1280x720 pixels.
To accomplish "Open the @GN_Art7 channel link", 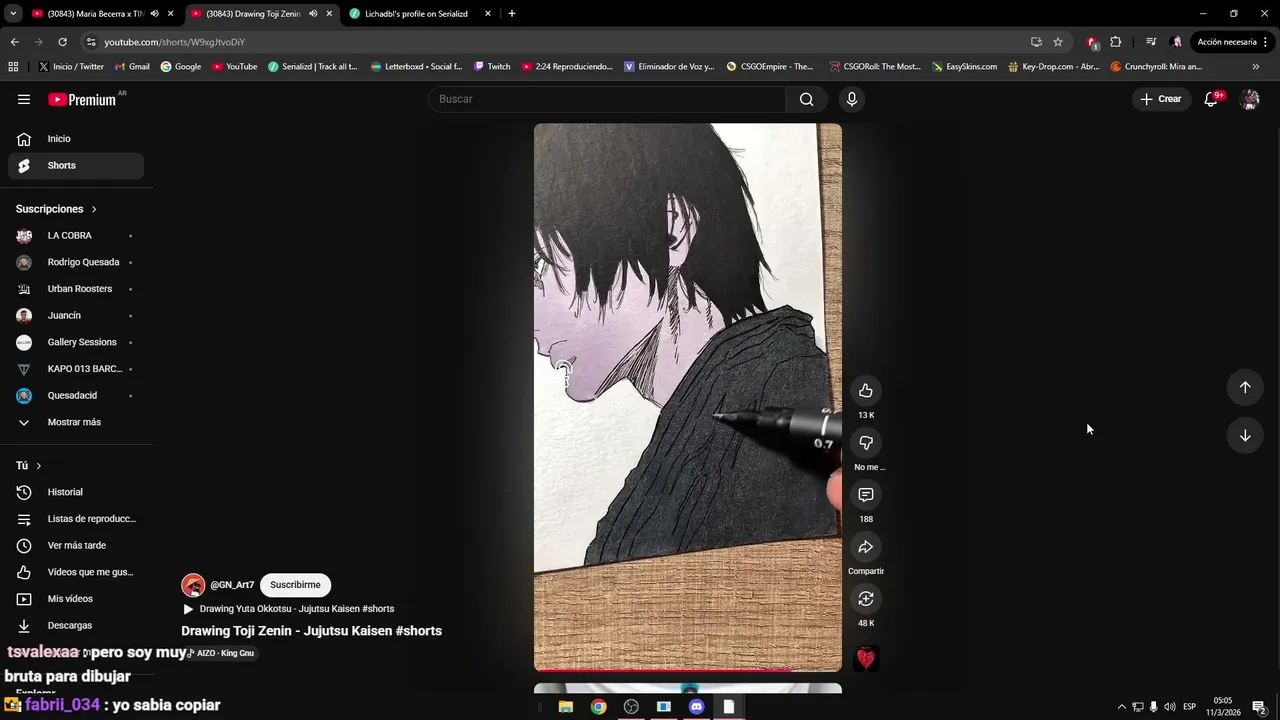I will 231,585.
